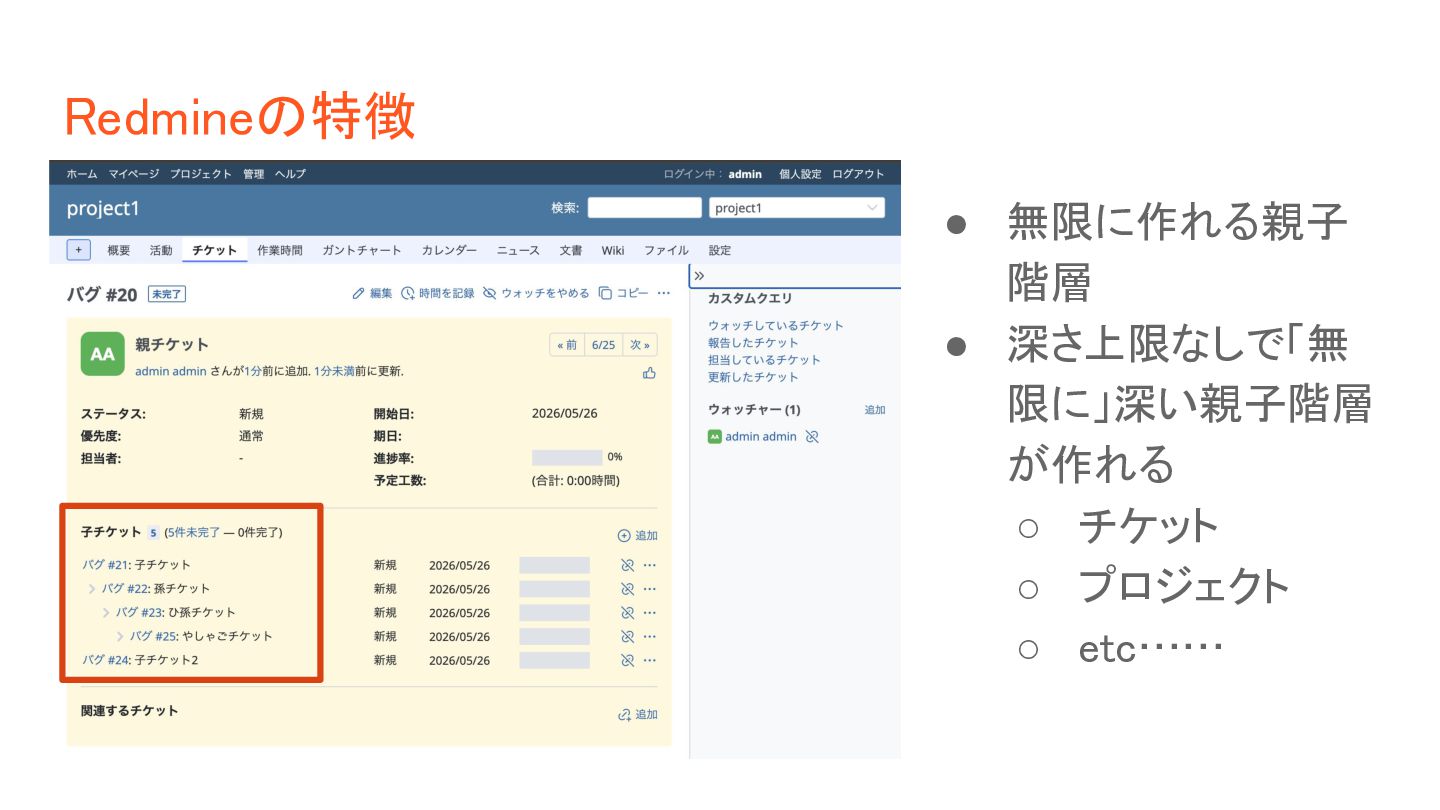
Task: Open the ガントチャート tab
Action: (x=362, y=251)
